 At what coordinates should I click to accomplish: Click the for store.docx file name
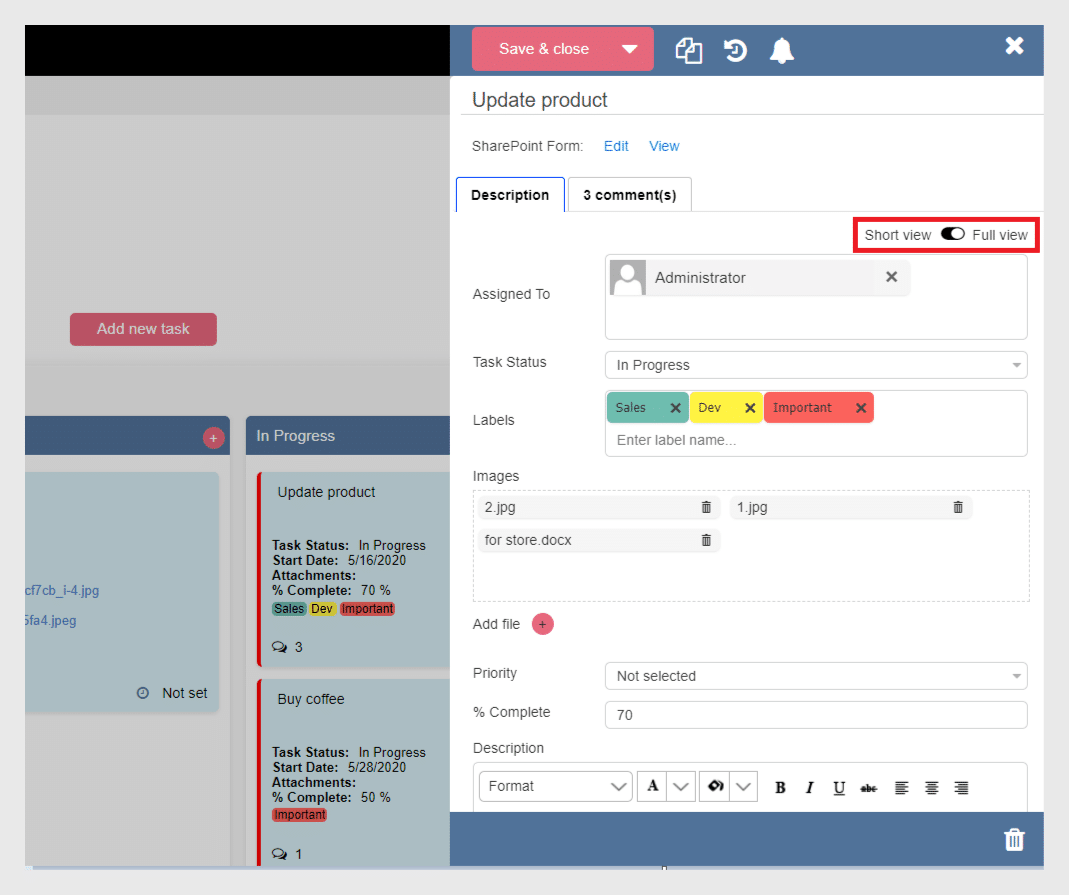tap(528, 540)
